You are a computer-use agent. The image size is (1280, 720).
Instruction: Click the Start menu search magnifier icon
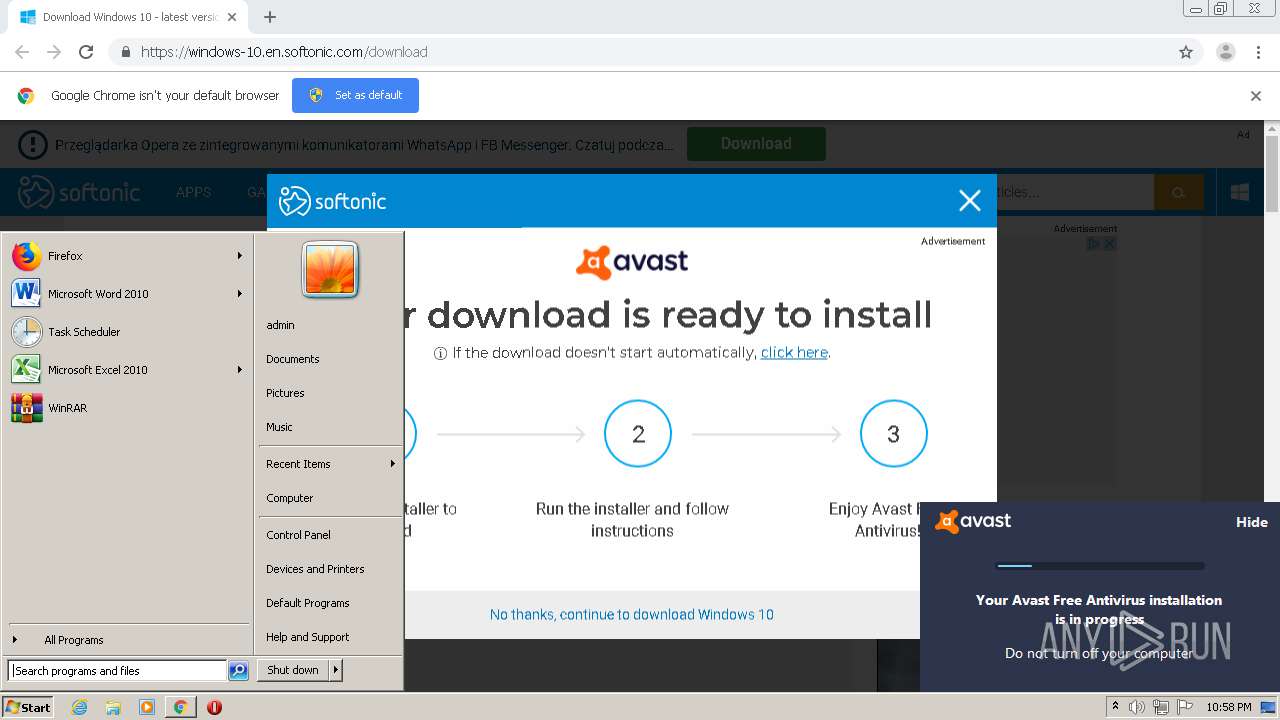238,671
